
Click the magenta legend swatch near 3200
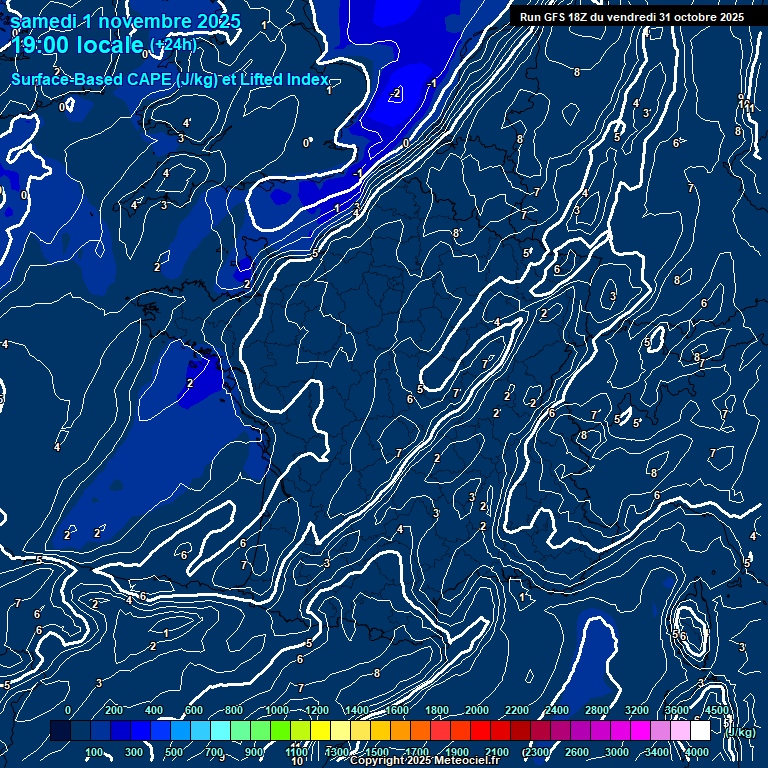(x=640, y=731)
